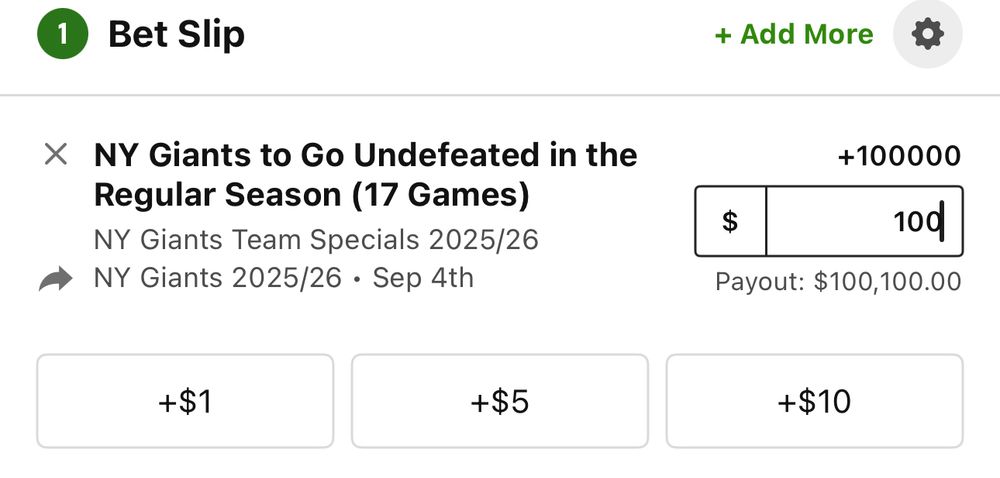Click the 100 stake value
The width and height of the screenshot is (1000, 478).
[918, 222]
